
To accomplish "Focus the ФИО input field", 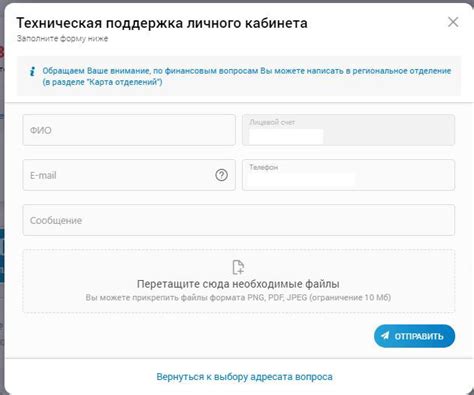I will point(129,130).
